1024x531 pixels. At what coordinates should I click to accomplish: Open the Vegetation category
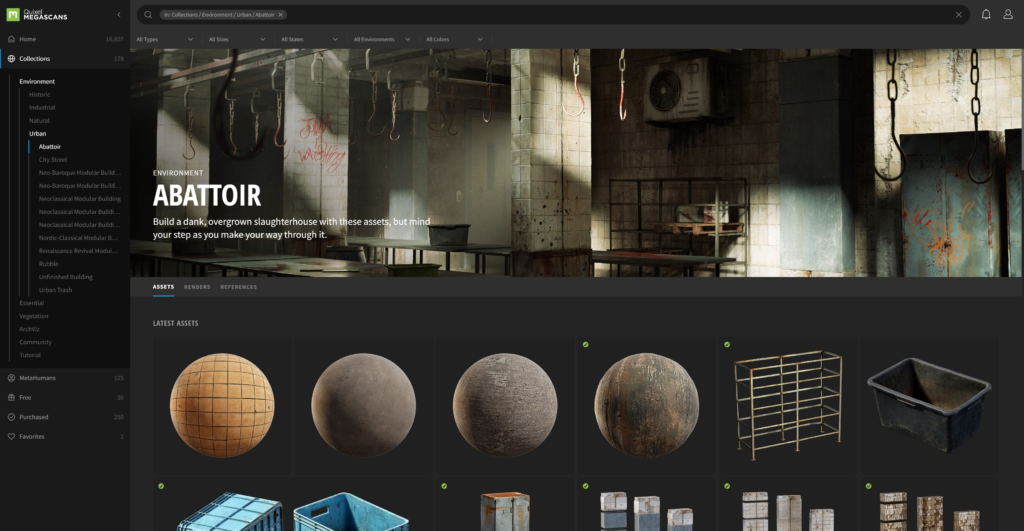(33, 316)
